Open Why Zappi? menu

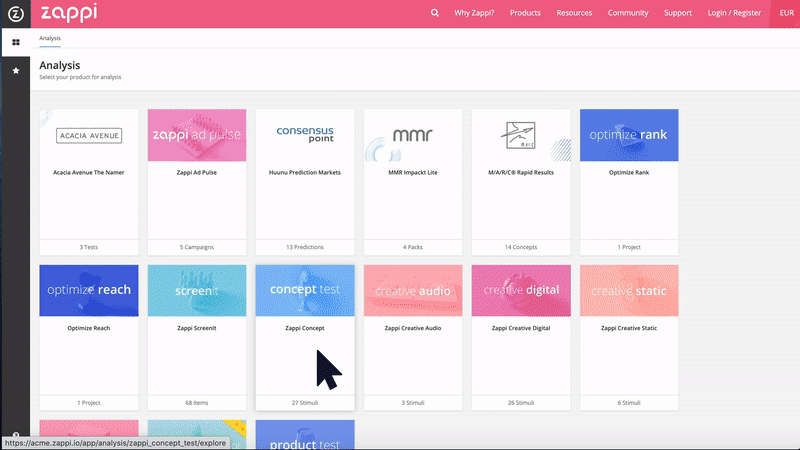pyautogui.click(x=474, y=13)
